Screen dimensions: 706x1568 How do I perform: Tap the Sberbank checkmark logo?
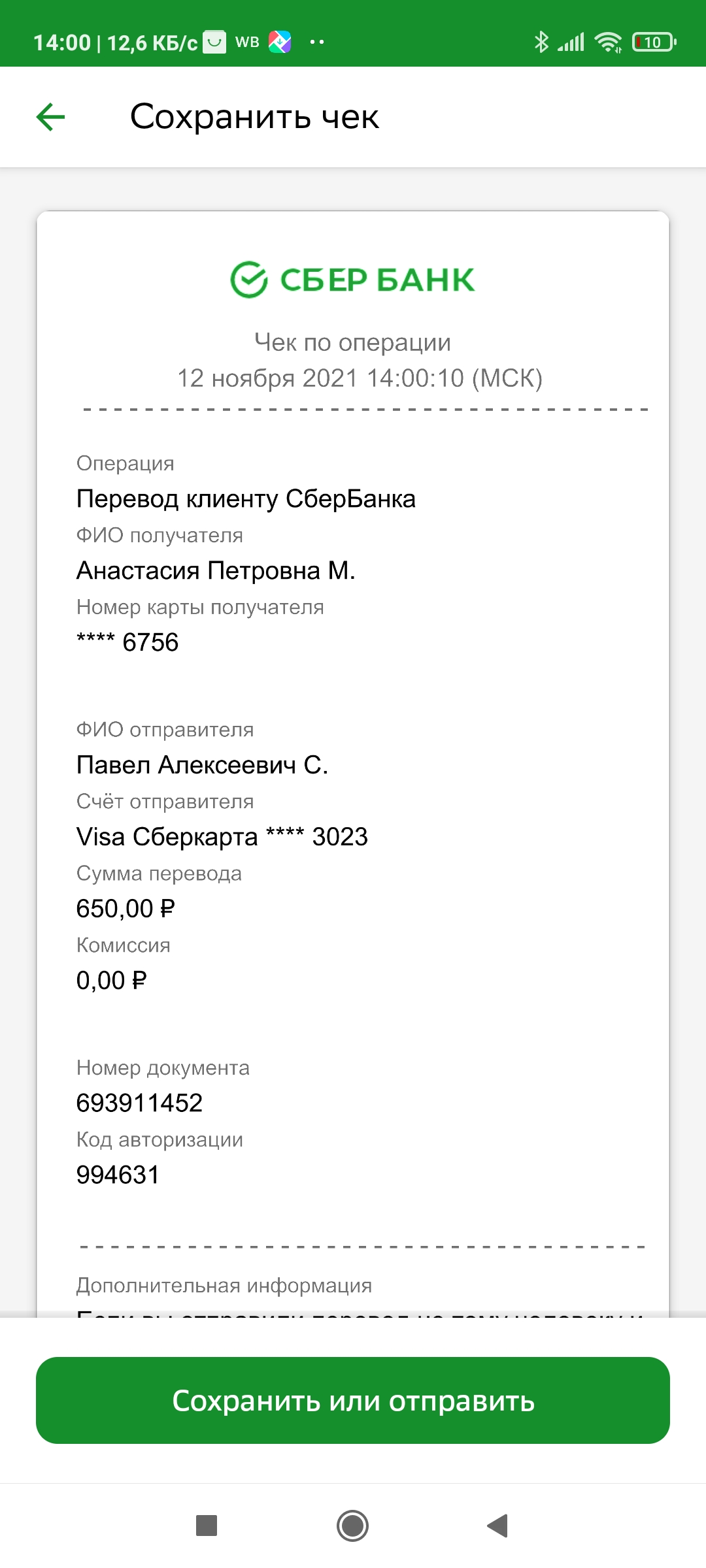(249, 280)
